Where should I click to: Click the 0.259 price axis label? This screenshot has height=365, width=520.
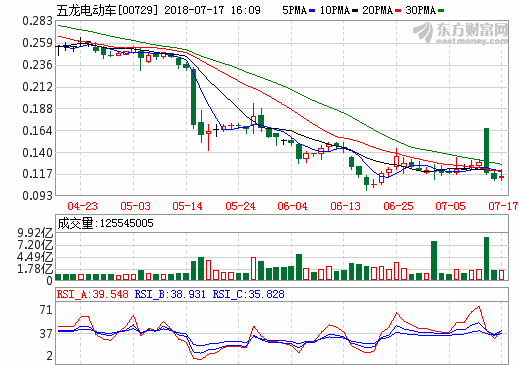(x=37, y=43)
